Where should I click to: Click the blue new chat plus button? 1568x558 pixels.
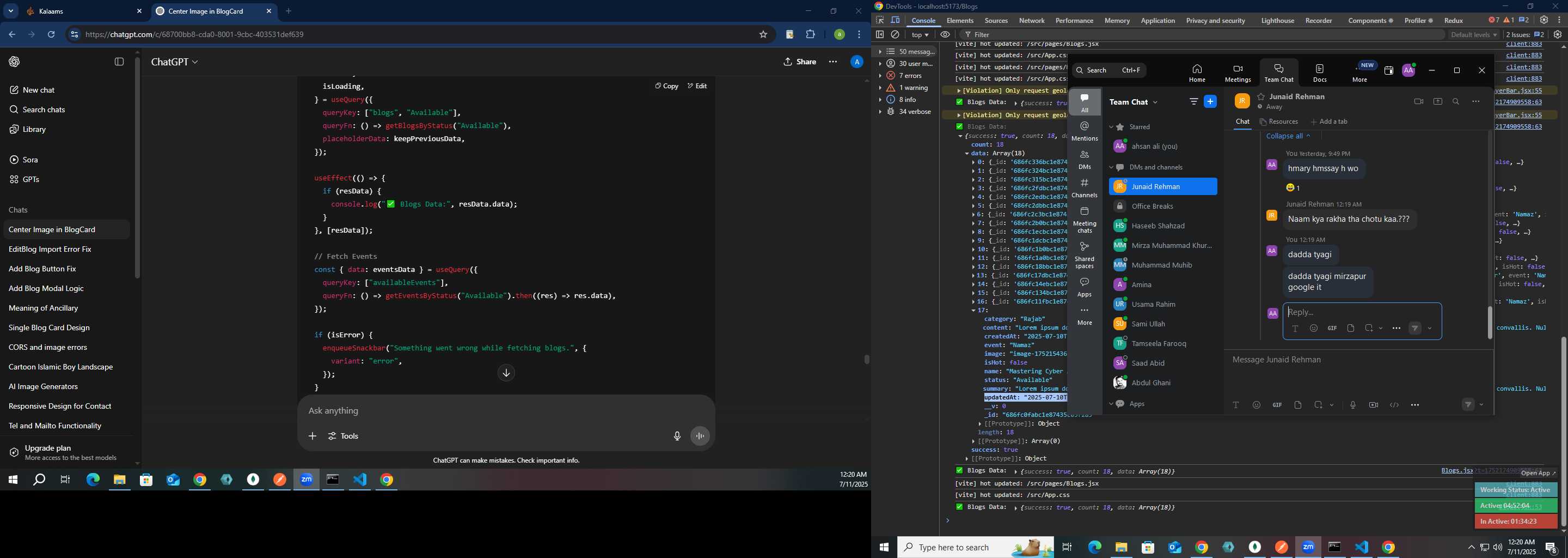(x=1211, y=102)
